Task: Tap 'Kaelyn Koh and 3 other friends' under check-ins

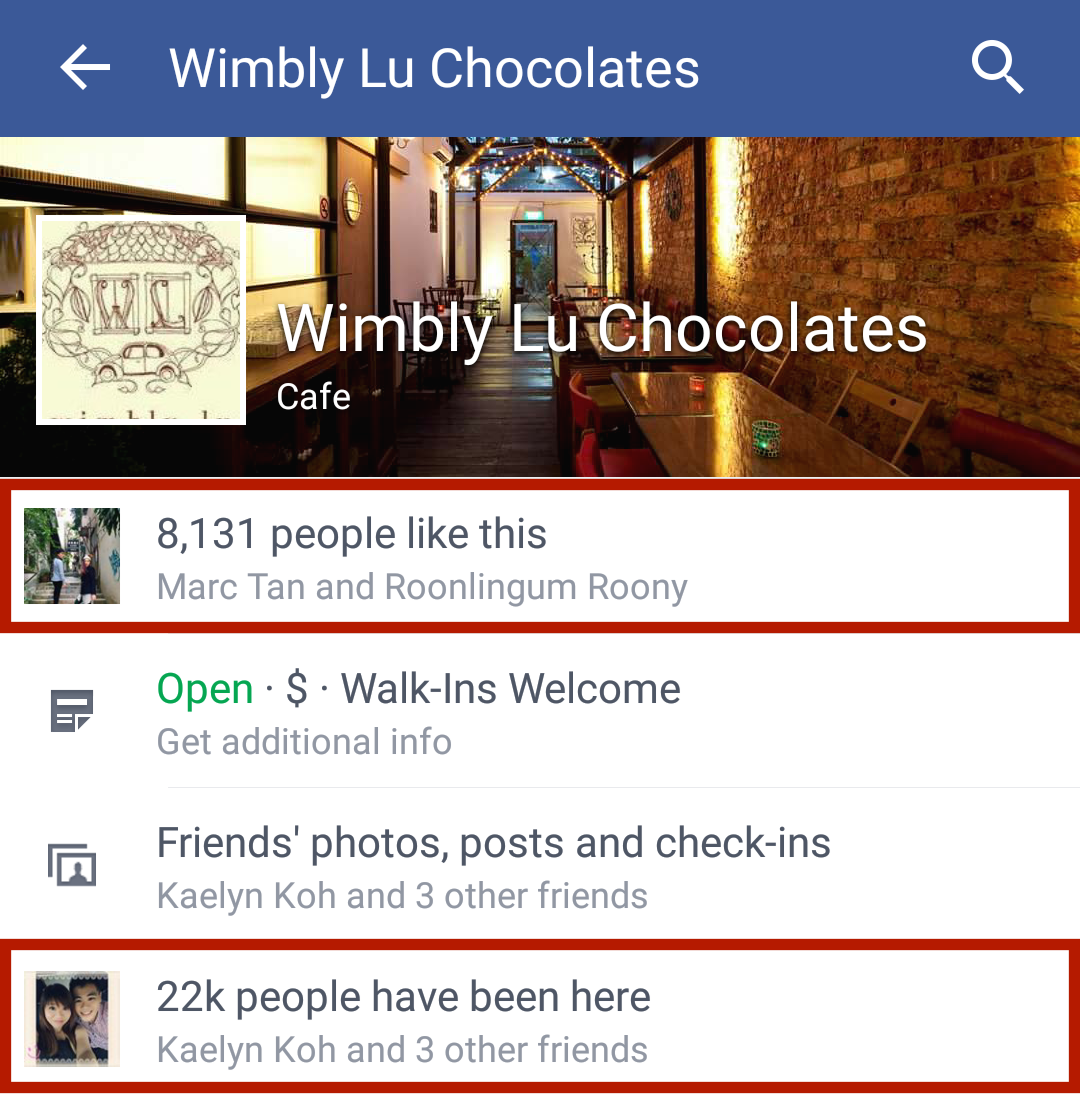Action: click(x=402, y=1050)
